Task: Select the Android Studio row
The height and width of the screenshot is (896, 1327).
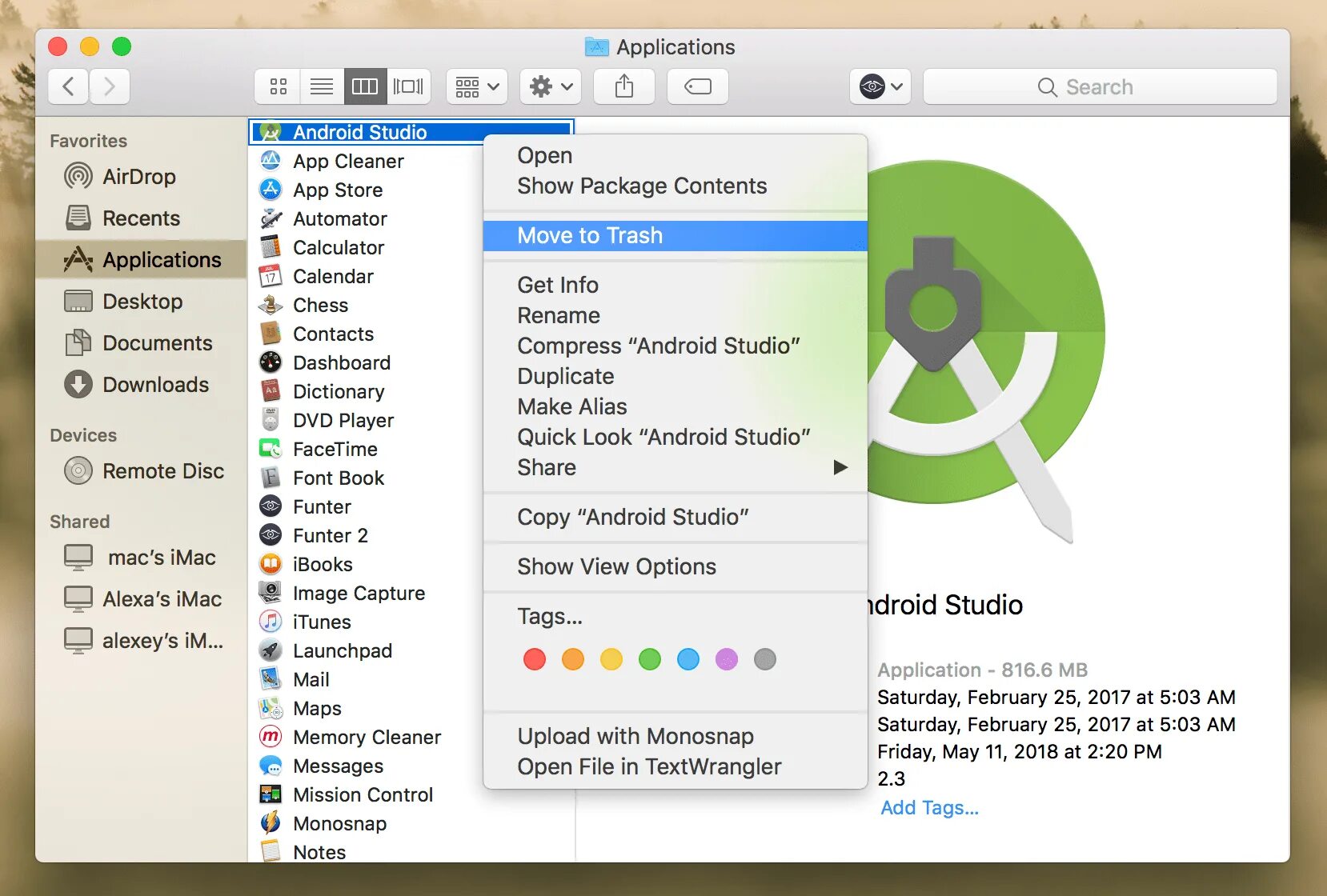Action: (411, 132)
